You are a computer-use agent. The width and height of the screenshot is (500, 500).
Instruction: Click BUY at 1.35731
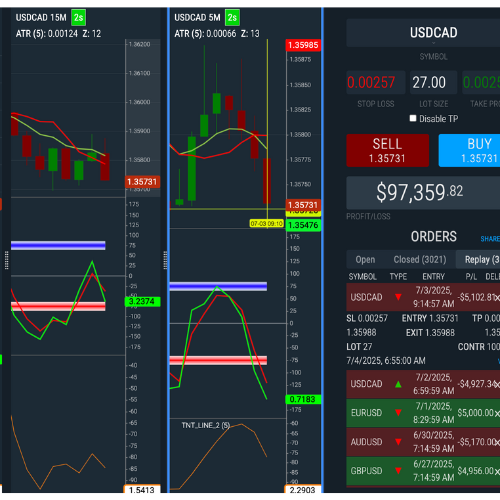click(469, 150)
